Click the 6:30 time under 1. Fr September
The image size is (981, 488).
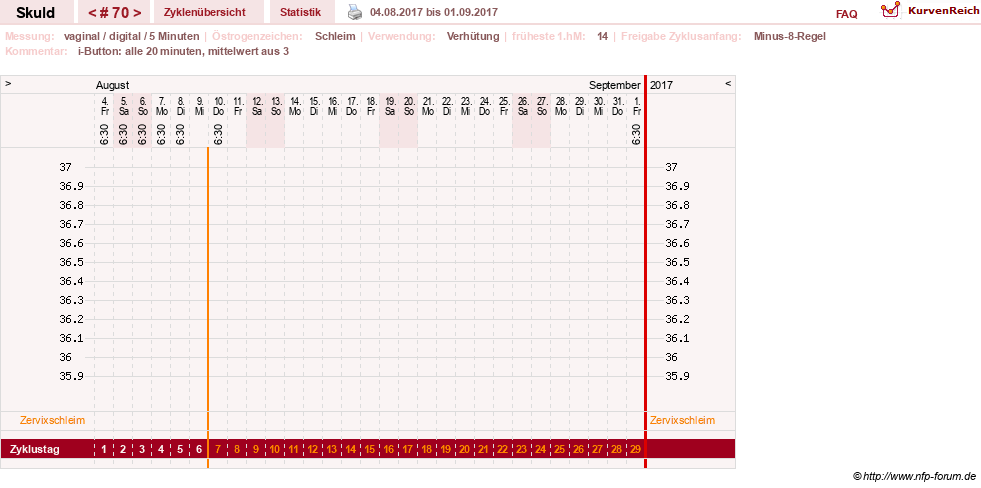[636, 135]
